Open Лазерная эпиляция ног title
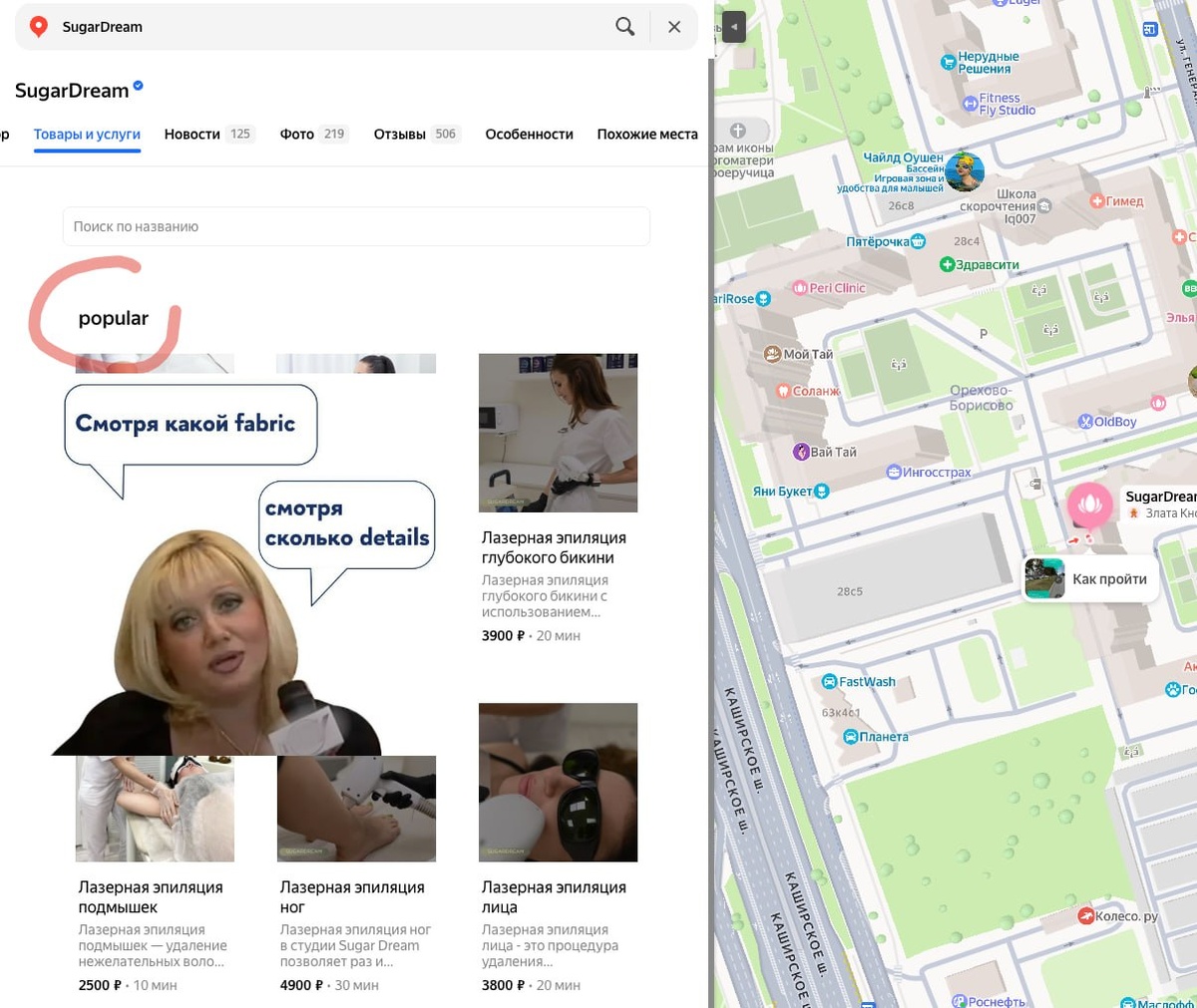This screenshot has height=1008, width=1197. [352, 897]
